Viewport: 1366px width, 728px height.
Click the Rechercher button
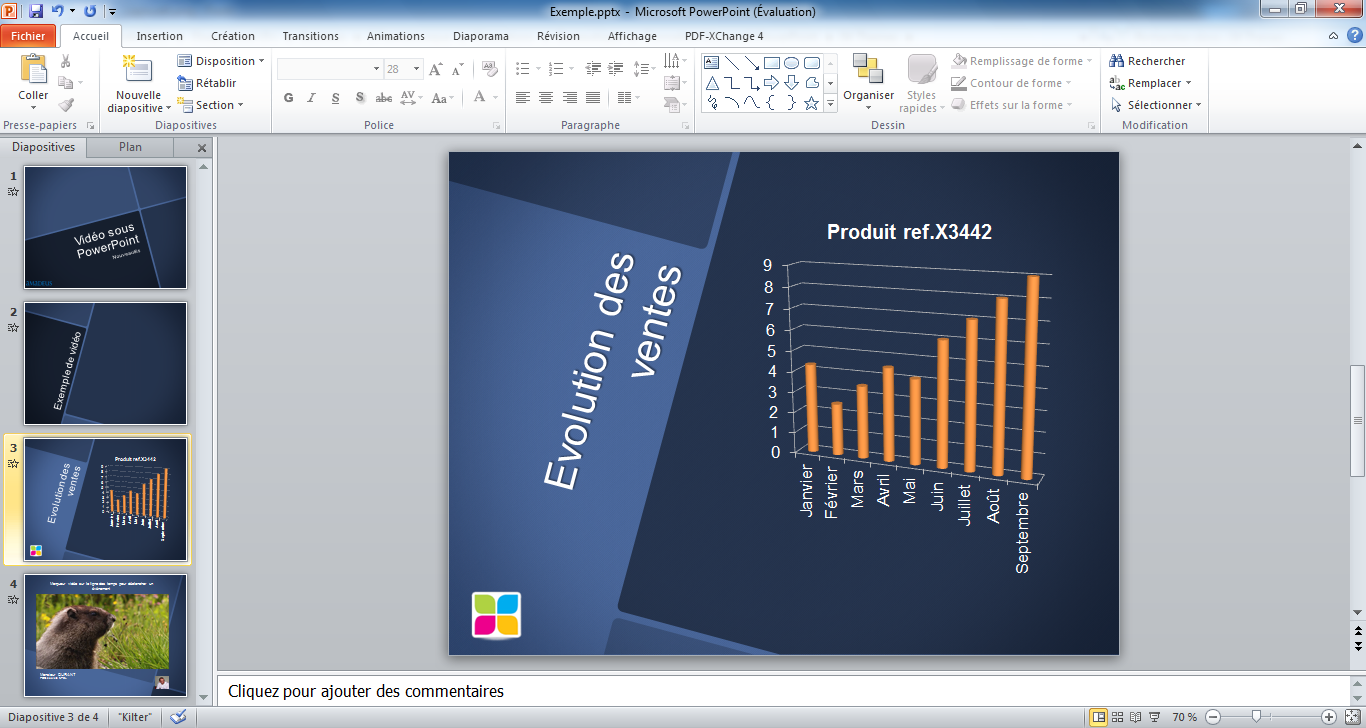point(1148,61)
